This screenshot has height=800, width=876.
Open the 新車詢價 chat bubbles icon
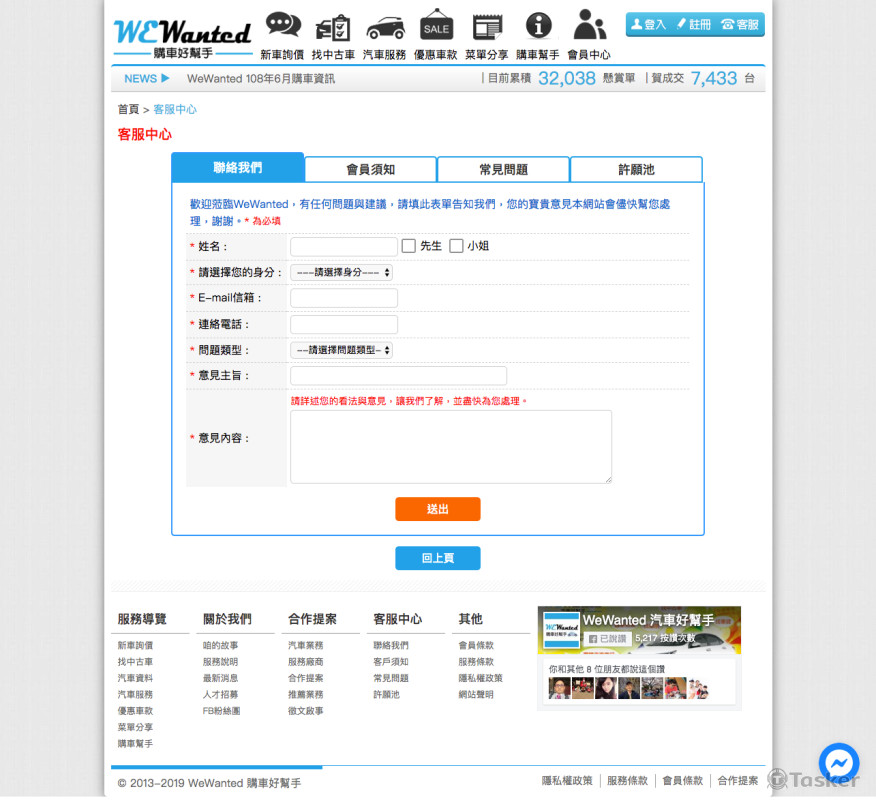coord(282,25)
